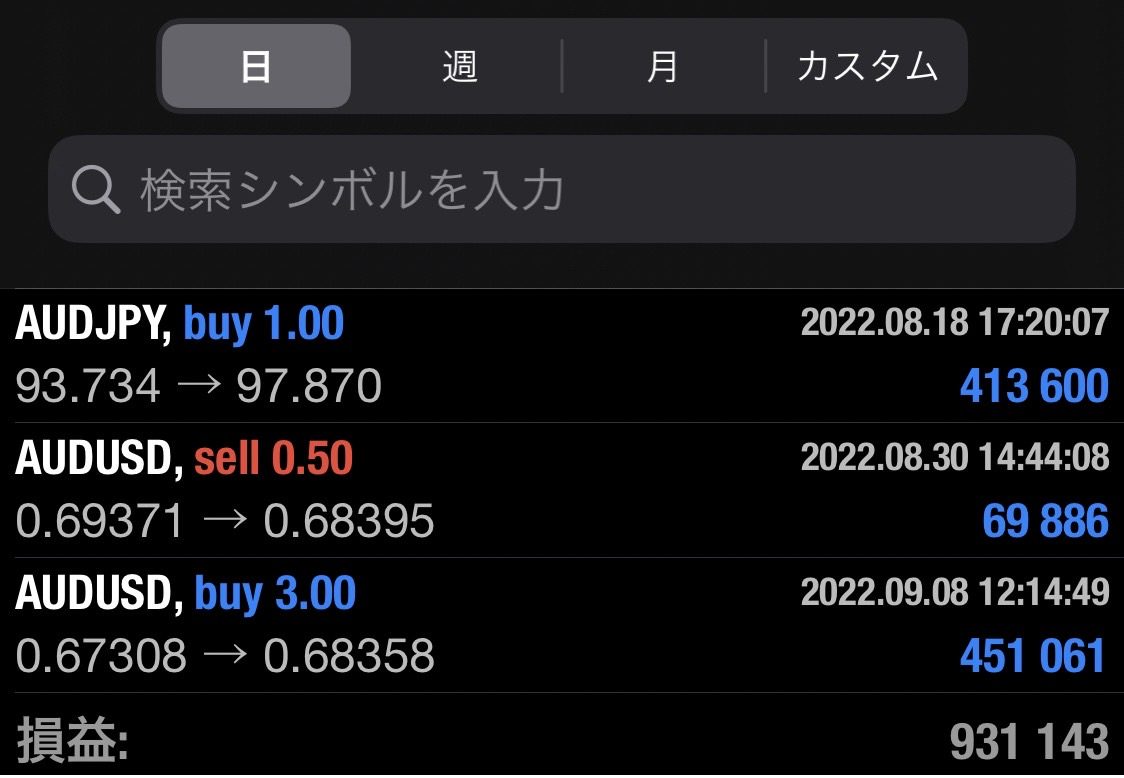Viewport: 1124px width, 778px height.
Task: Click the AUDJPY profit value 413 600
Action: click(1034, 387)
